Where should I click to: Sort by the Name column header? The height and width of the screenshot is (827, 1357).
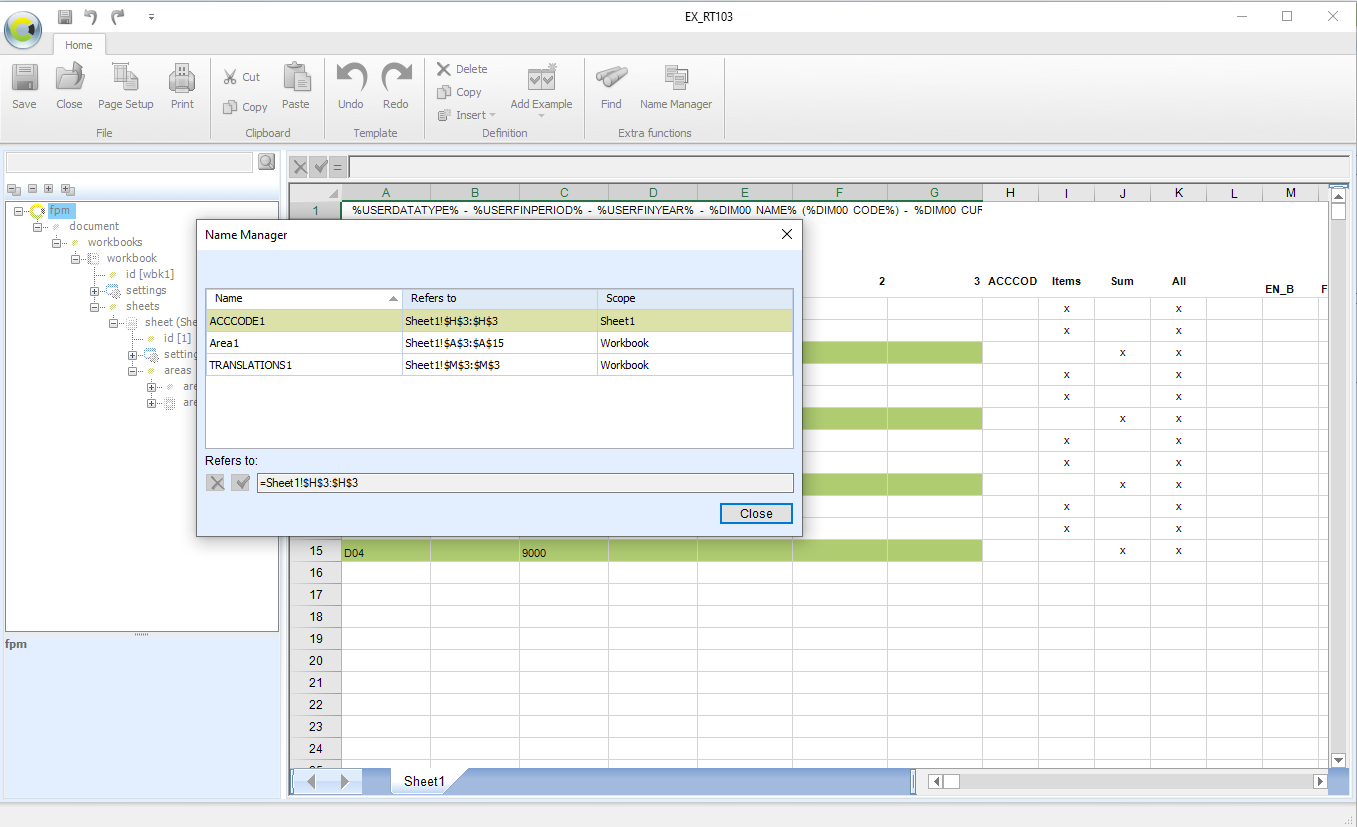(304, 298)
